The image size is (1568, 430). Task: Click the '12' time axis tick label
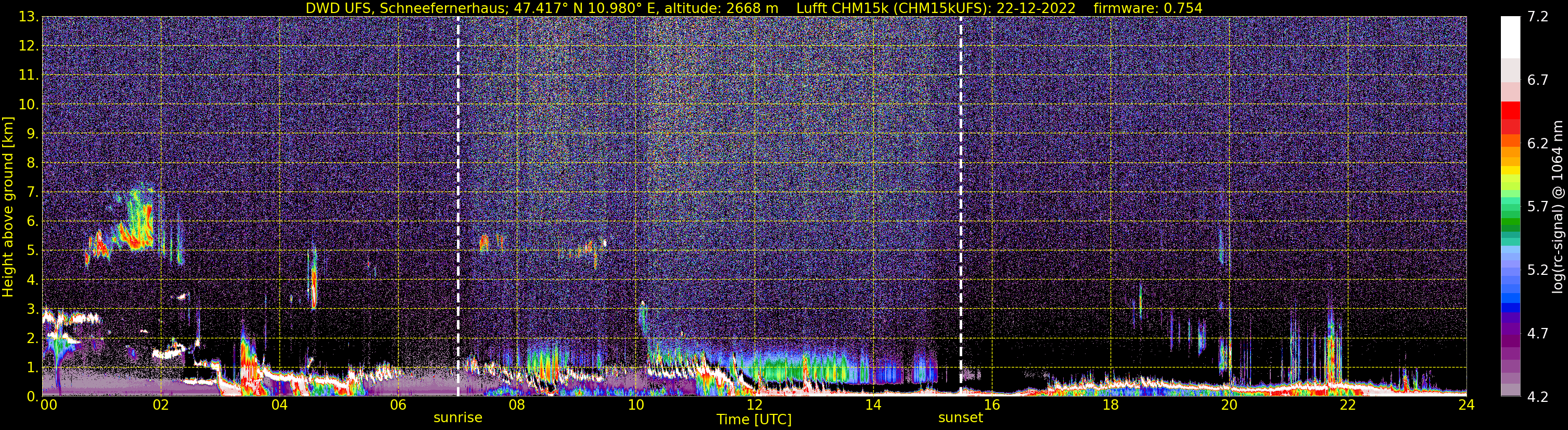tap(754, 405)
